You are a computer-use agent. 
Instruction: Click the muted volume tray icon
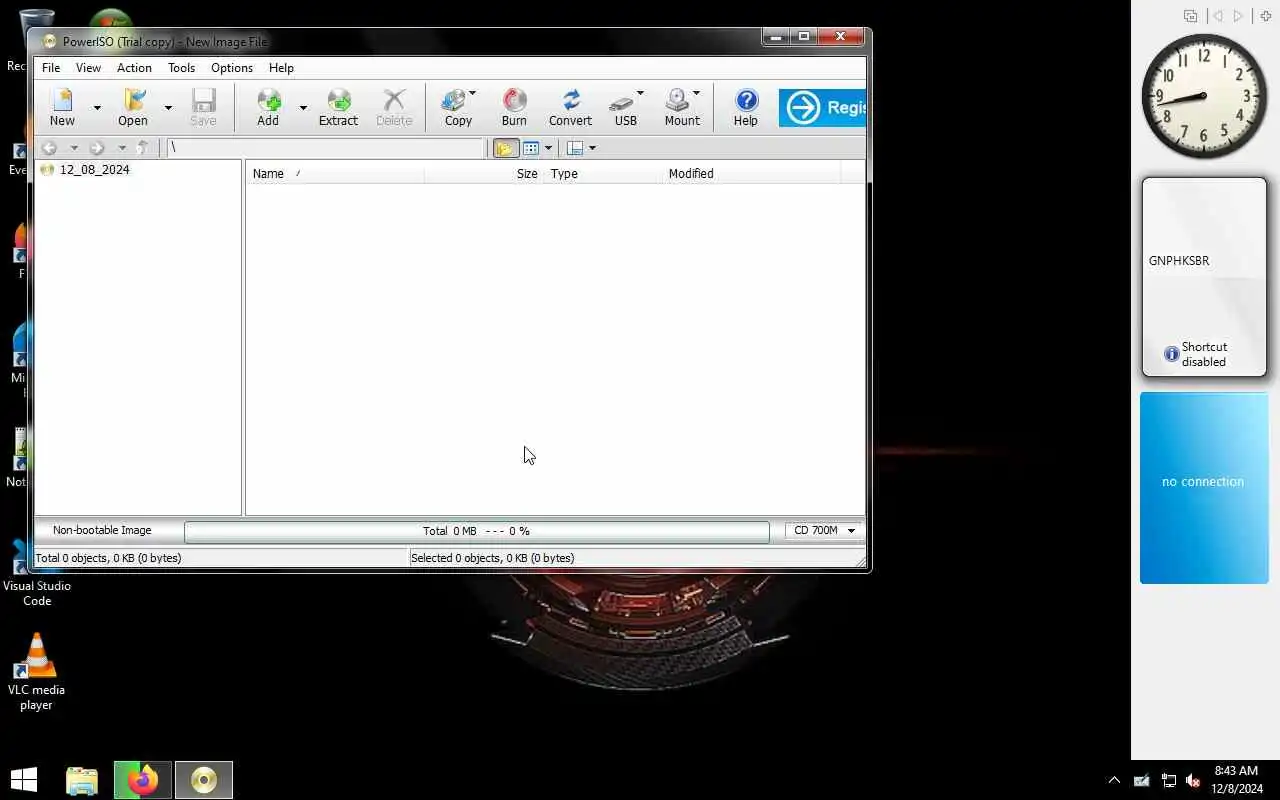pos(1193,781)
